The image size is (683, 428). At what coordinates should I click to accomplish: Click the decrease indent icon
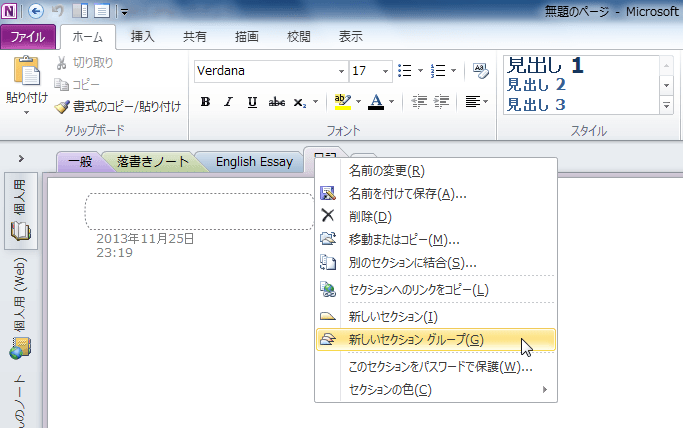click(x=419, y=102)
